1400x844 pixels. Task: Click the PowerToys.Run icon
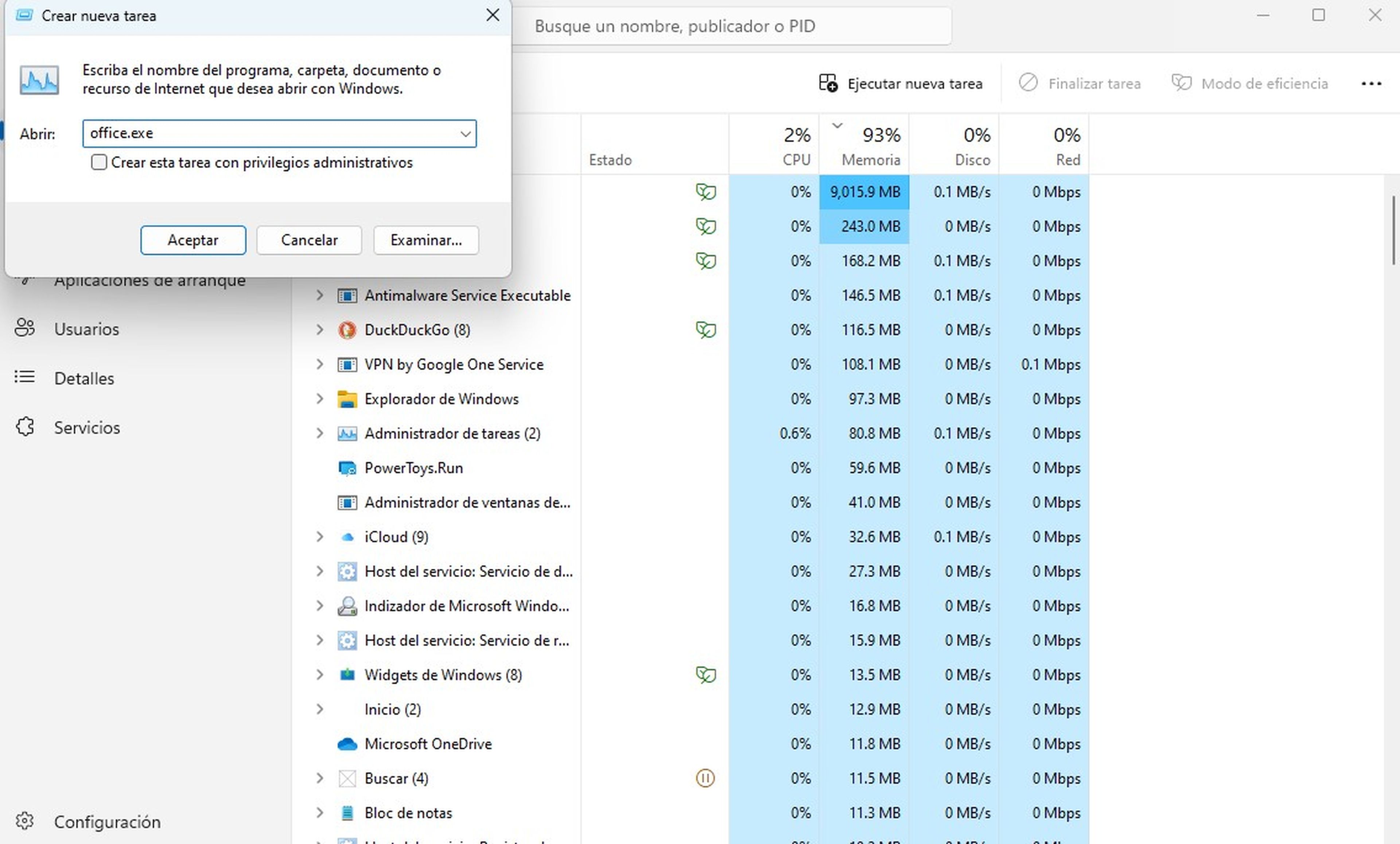347,468
